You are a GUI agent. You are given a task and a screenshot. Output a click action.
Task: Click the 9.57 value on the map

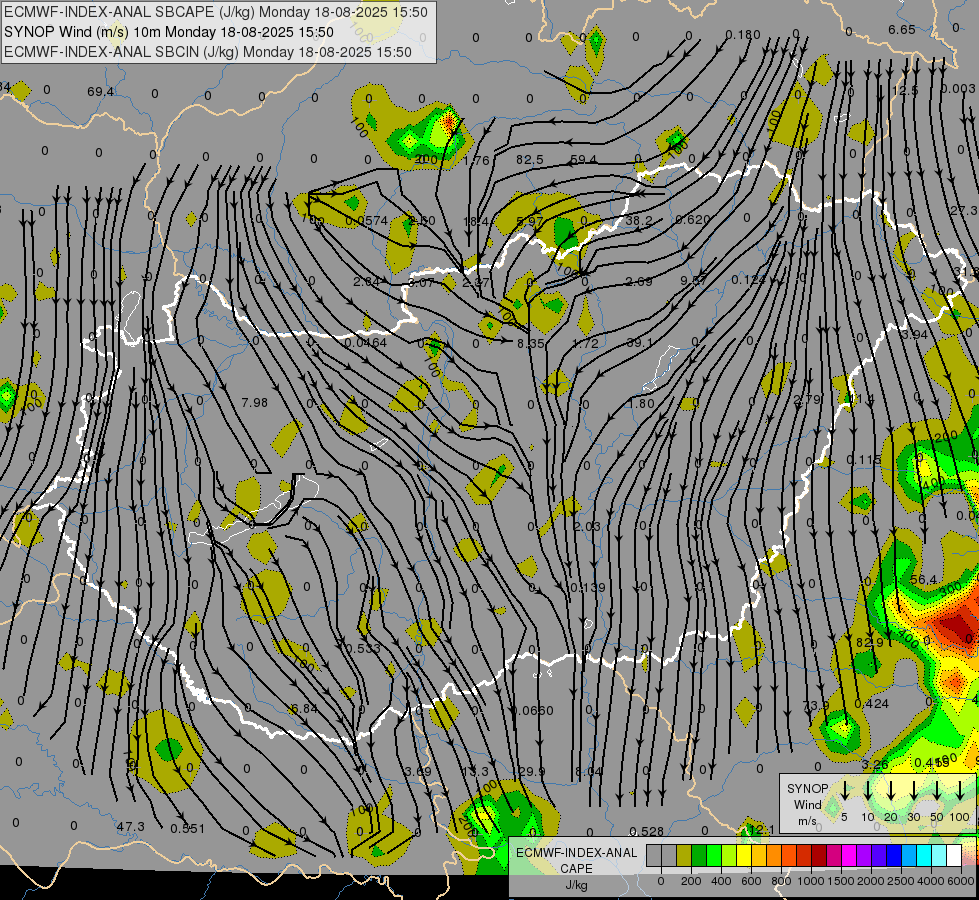(x=693, y=280)
